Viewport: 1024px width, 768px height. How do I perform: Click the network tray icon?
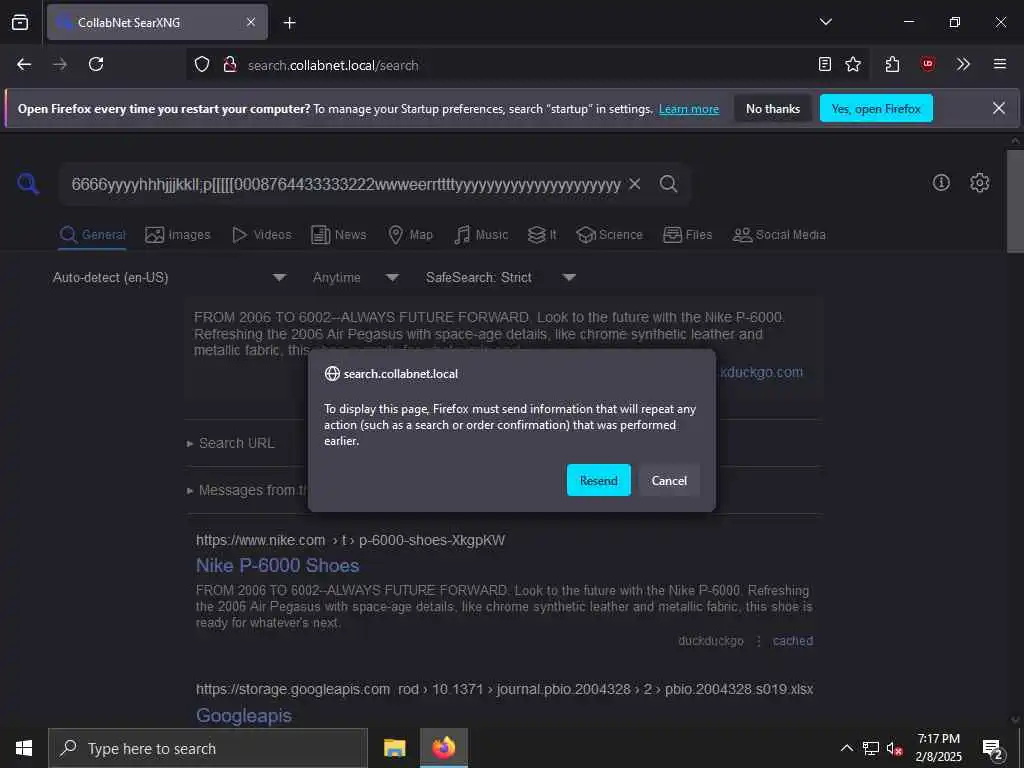pyautogui.click(x=871, y=748)
